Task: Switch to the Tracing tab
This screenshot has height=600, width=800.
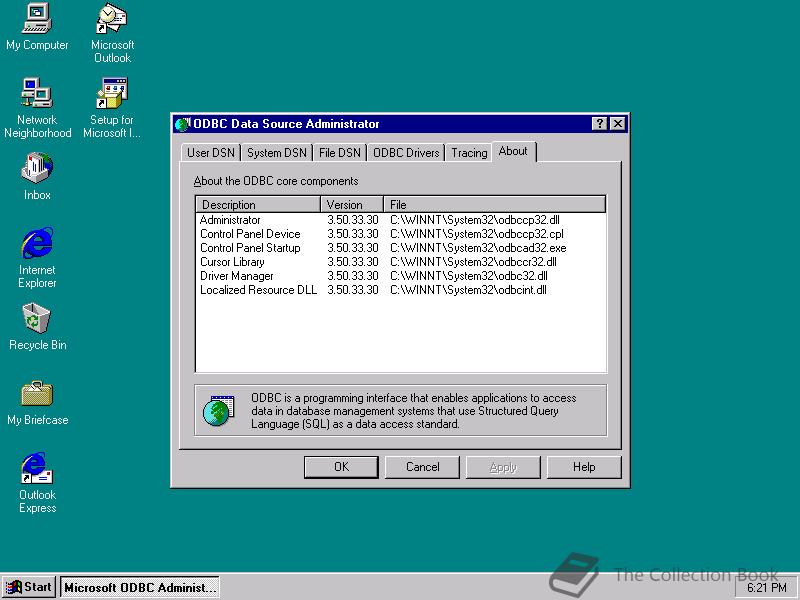Action: (x=469, y=153)
